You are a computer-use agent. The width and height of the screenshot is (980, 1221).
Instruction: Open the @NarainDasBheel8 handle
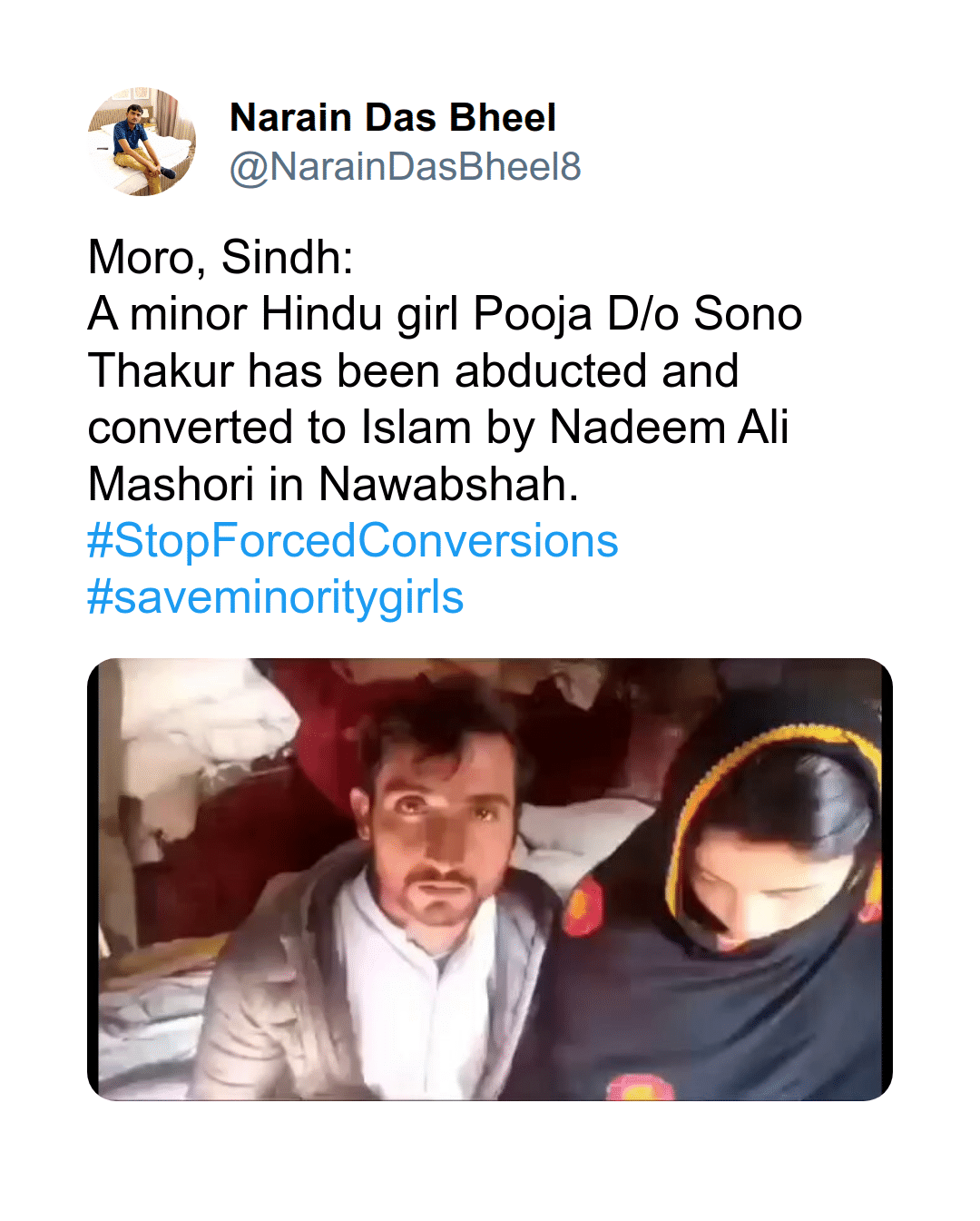click(x=405, y=167)
